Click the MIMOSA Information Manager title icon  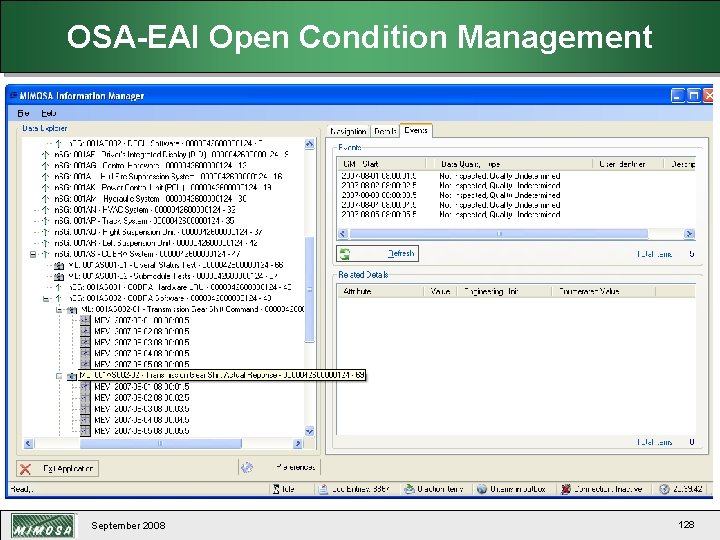coord(13,95)
